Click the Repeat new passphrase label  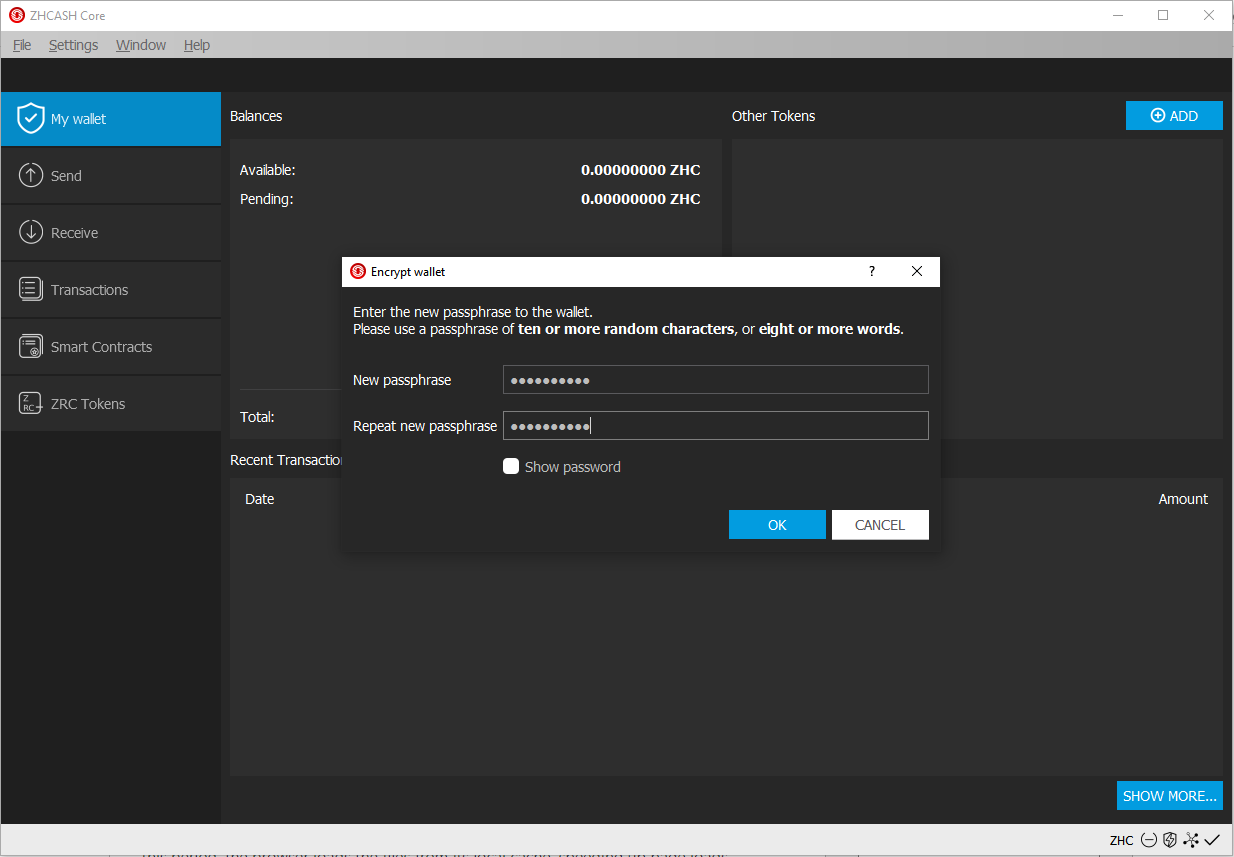(425, 426)
